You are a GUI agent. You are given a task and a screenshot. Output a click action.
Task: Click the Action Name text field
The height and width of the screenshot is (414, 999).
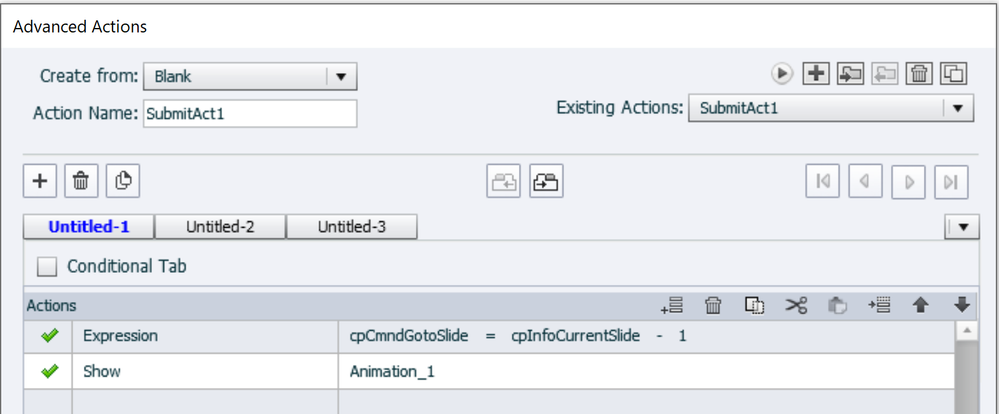[250, 114]
